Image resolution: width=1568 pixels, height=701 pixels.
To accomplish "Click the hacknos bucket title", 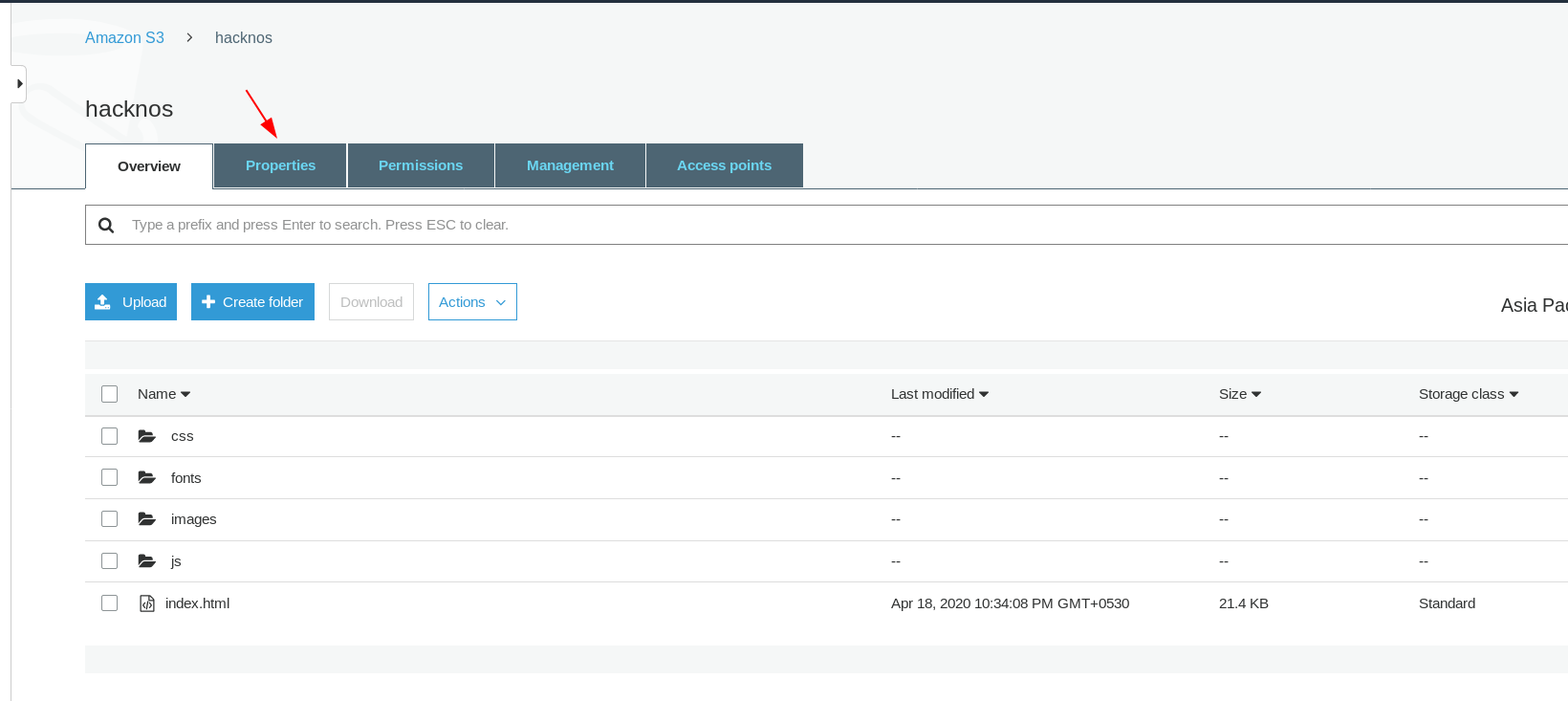I will coord(129,109).
